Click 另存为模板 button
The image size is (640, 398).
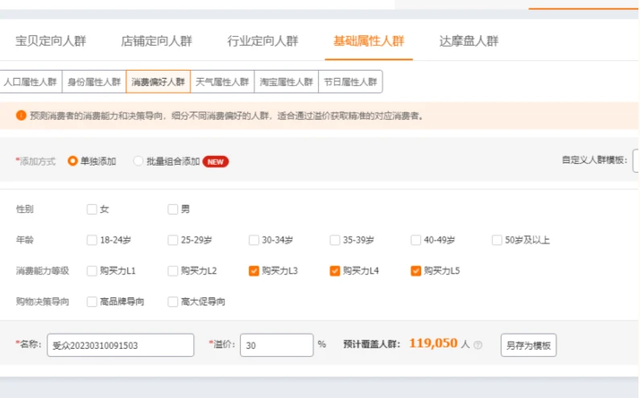(x=529, y=345)
